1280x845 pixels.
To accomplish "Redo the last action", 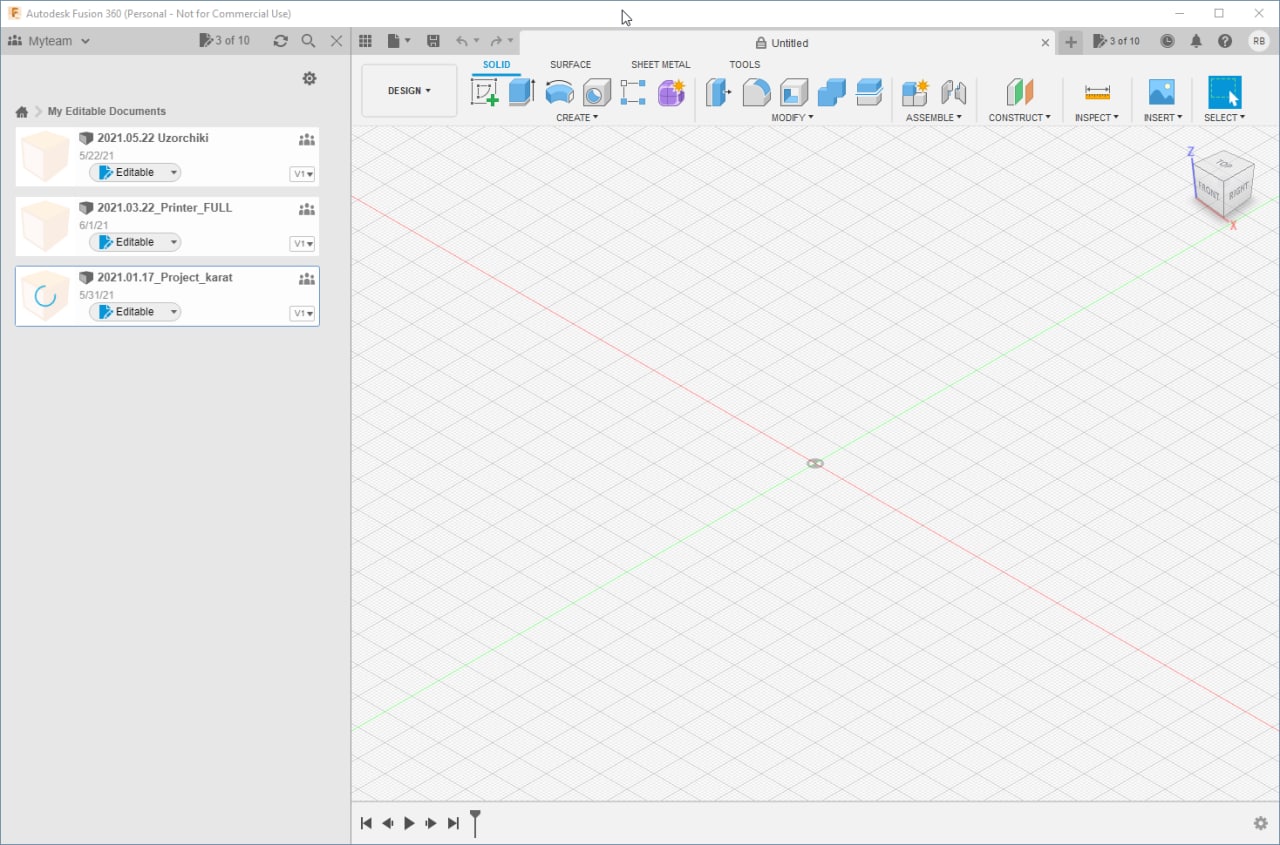I will point(496,41).
